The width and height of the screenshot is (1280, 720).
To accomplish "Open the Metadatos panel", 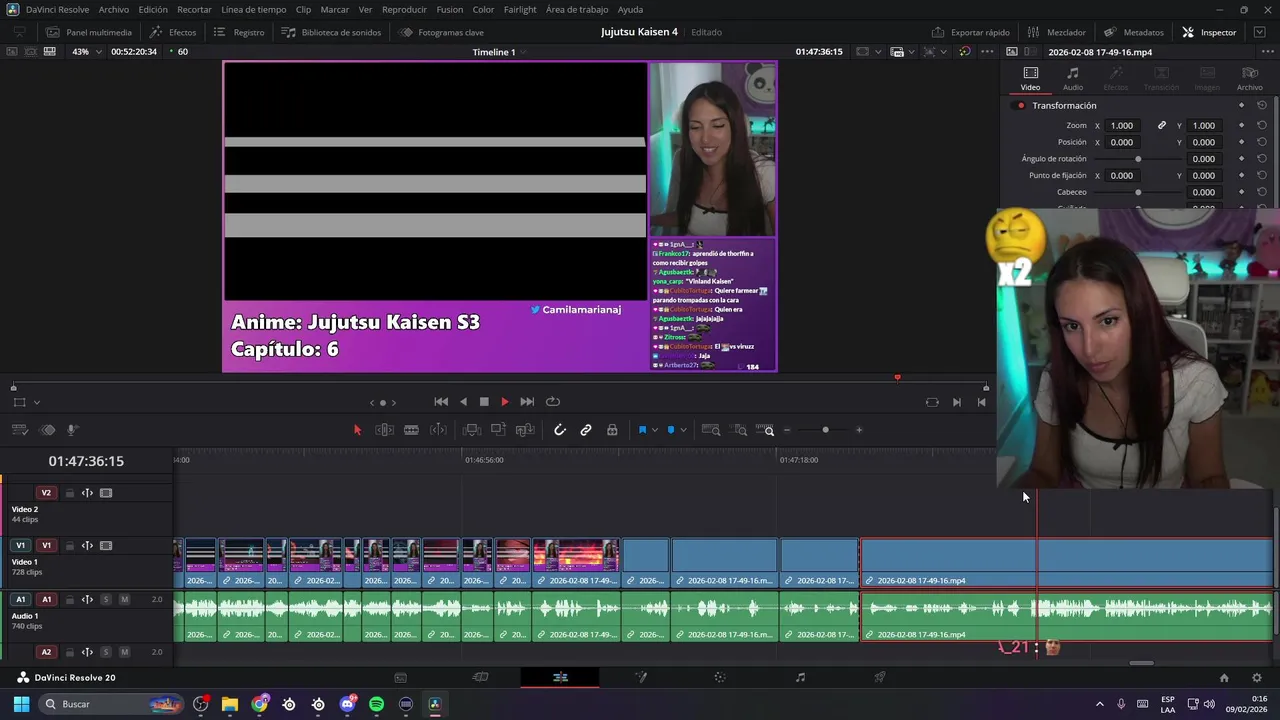I will tap(1134, 32).
